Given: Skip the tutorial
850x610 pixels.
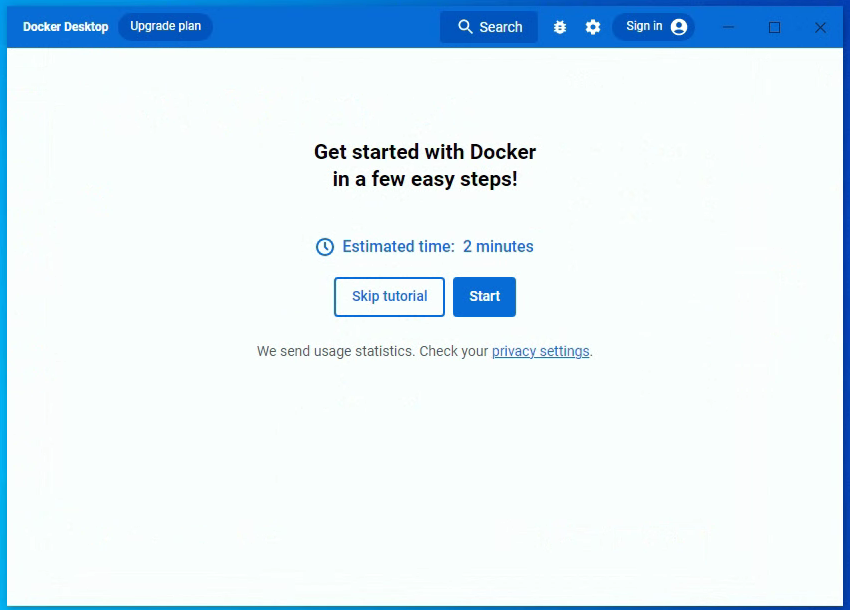Looking at the screenshot, I should point(389,297).
